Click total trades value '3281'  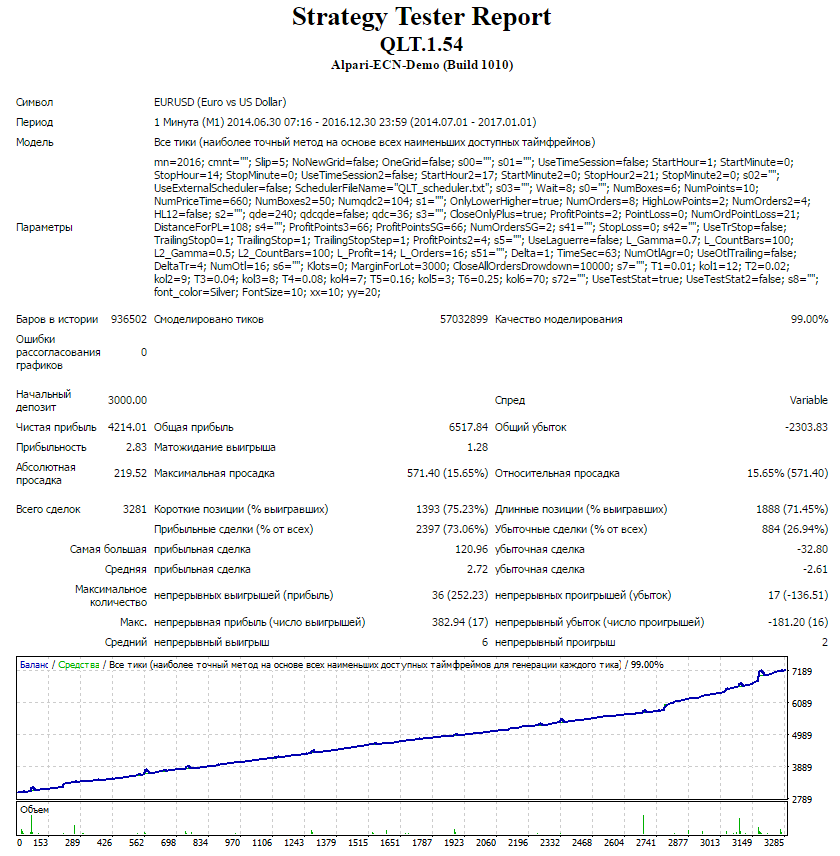coord(135,509)
